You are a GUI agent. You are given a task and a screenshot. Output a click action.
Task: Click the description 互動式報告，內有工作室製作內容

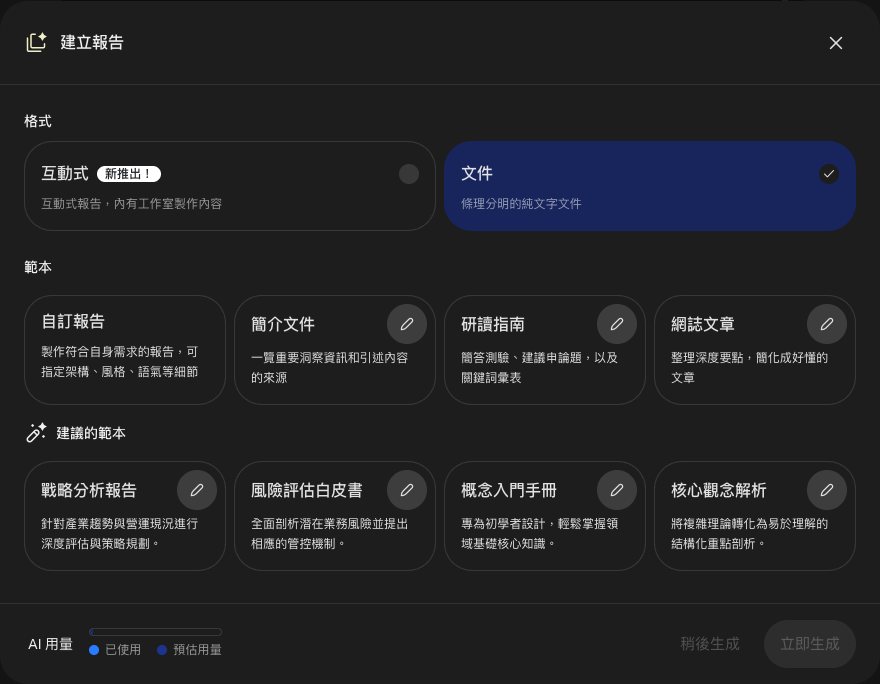pos(131,204)
